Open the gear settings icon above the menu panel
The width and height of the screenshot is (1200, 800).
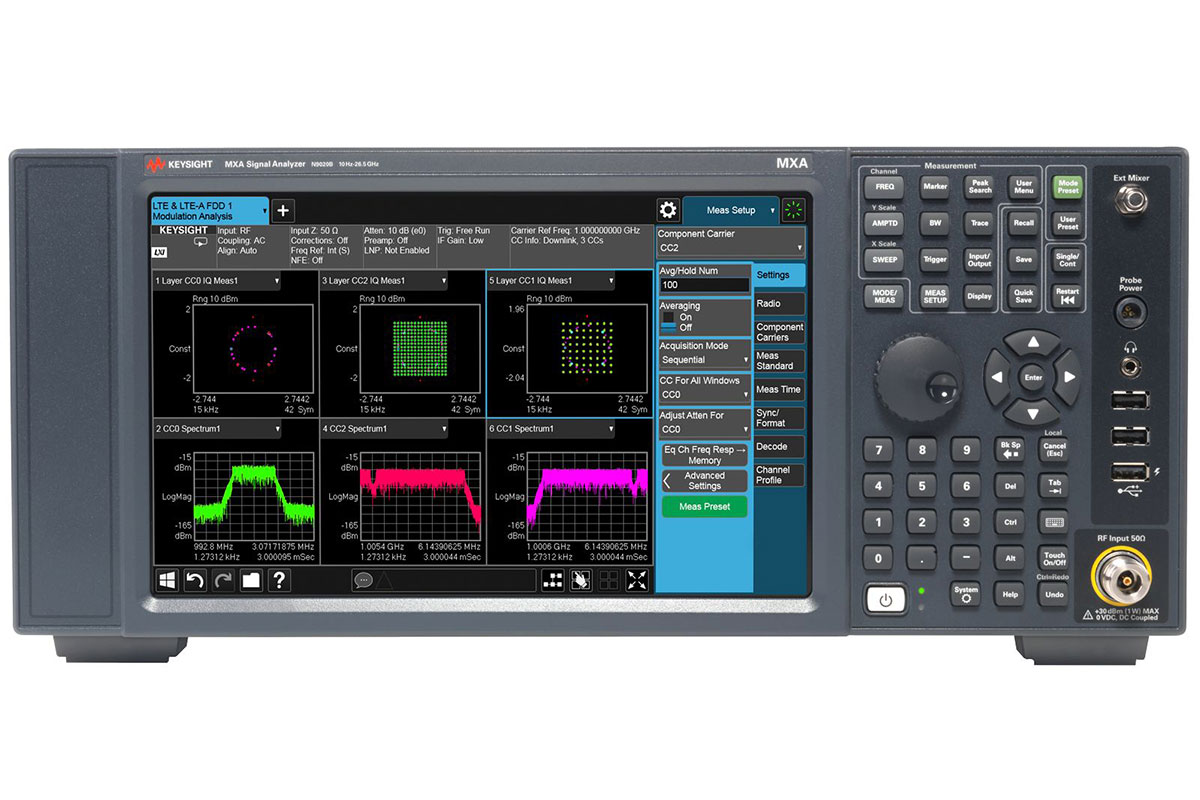pyautogui.click(x=668, y=210)
